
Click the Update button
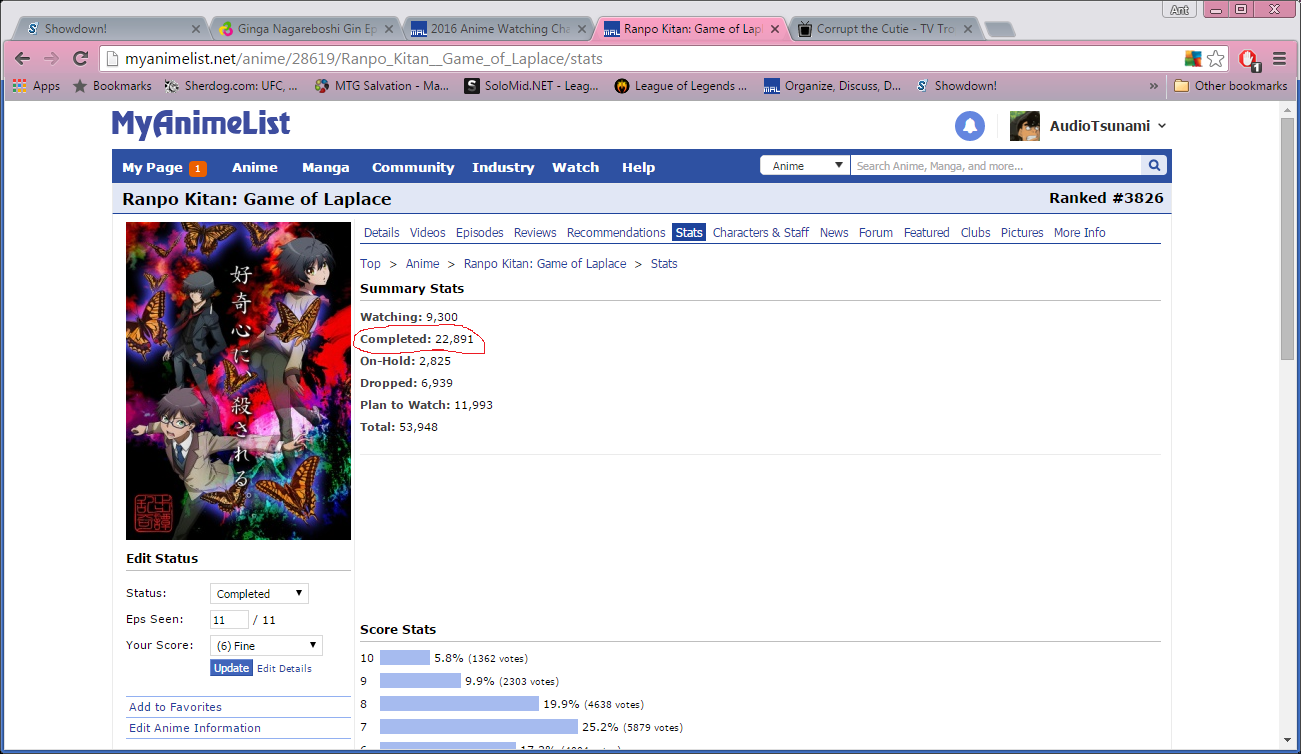231,668
